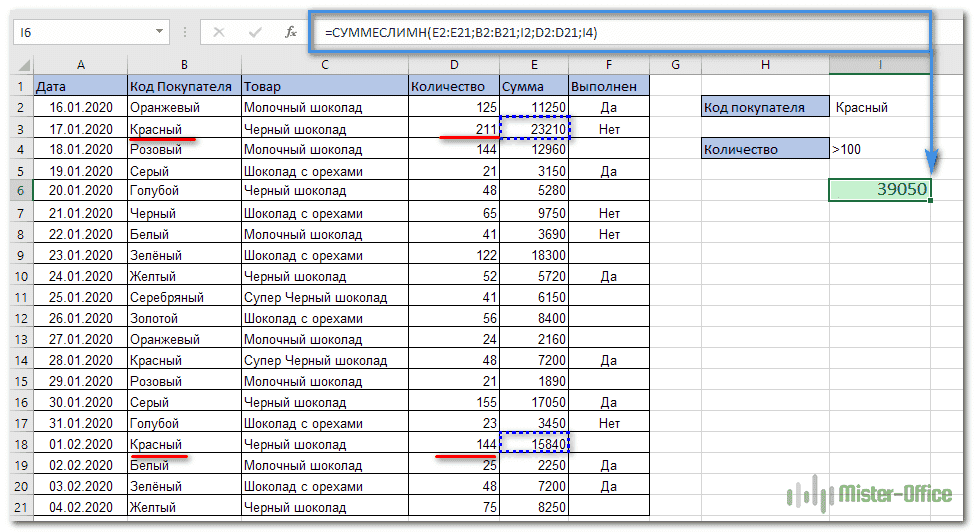Viewport: 974px width, 532px height.
Task: Select column I header
Action: [x=879, y=65]
